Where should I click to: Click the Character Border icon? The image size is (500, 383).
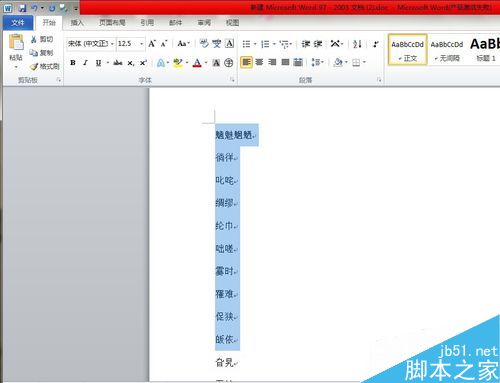point(230,43)
